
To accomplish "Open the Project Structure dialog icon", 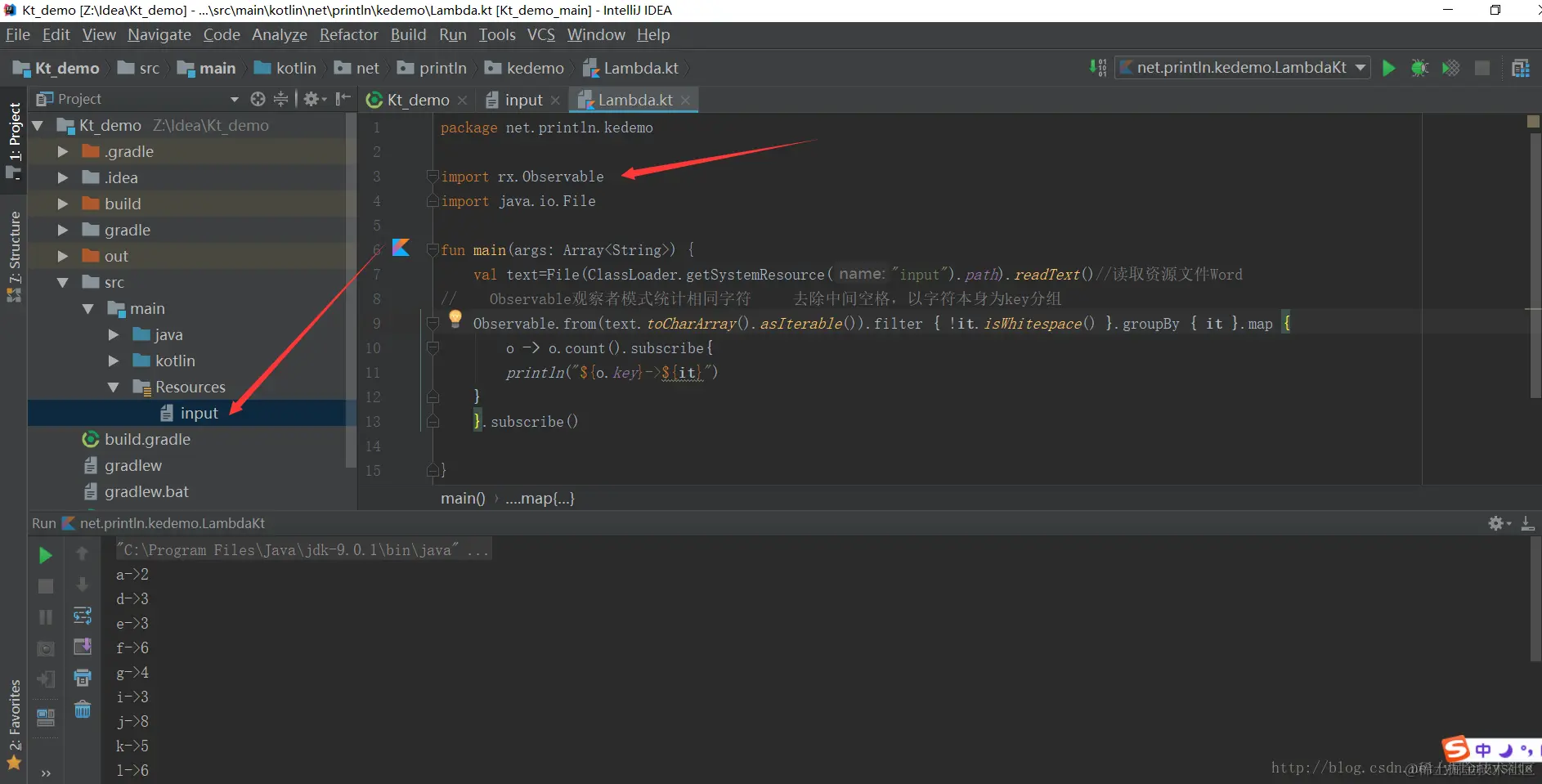I will pyautogui.click(x=1521, y=68).
